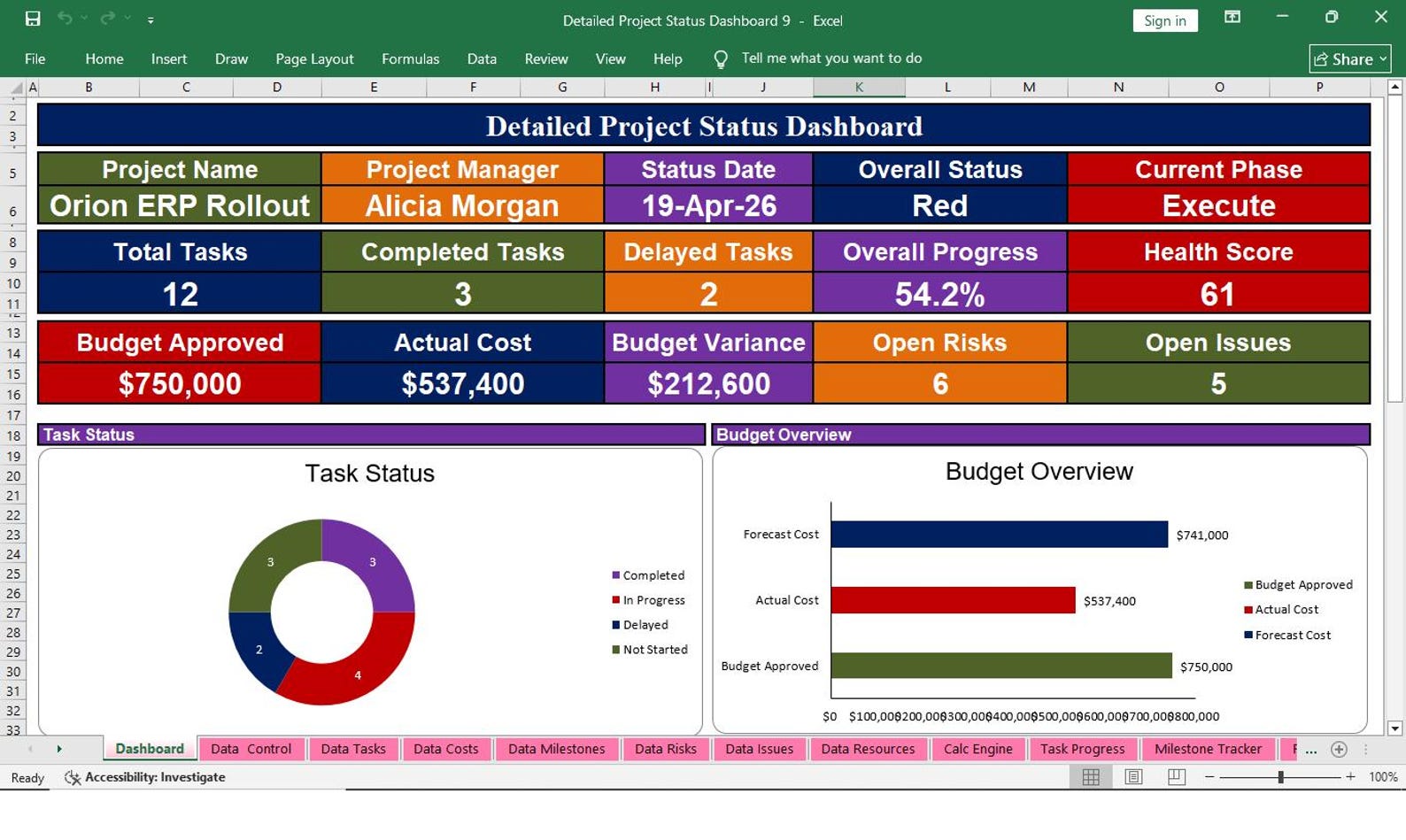Click the Tell me what you want to do box
Viewport: 1406px width, 840px height.
tap(831, 58)
